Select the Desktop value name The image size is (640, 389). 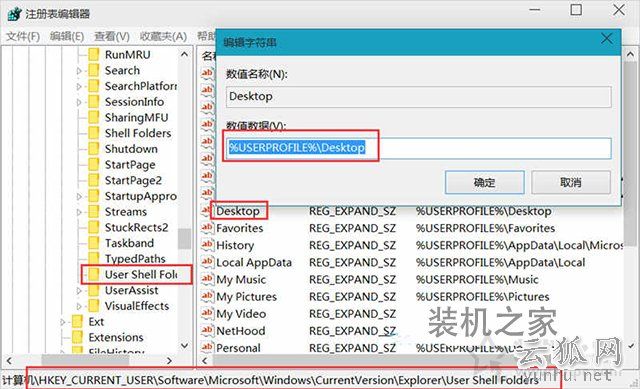[x=238, y=211]
